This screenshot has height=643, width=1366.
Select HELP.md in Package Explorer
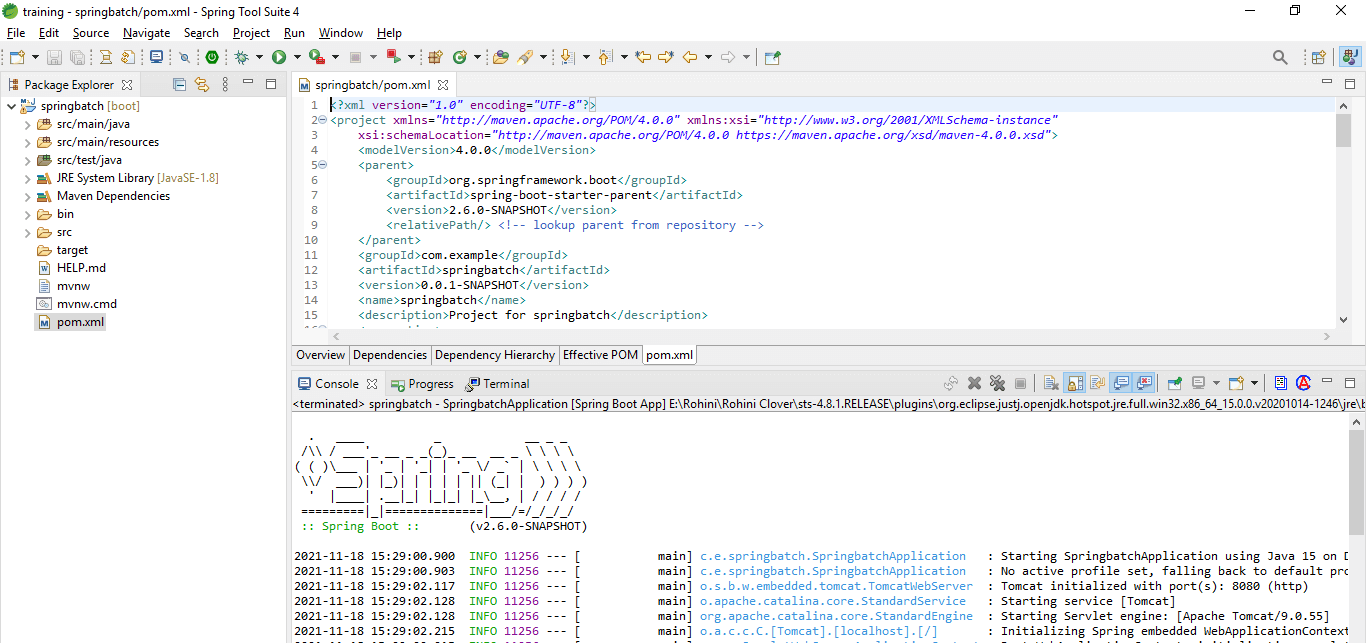click(81, 268)
